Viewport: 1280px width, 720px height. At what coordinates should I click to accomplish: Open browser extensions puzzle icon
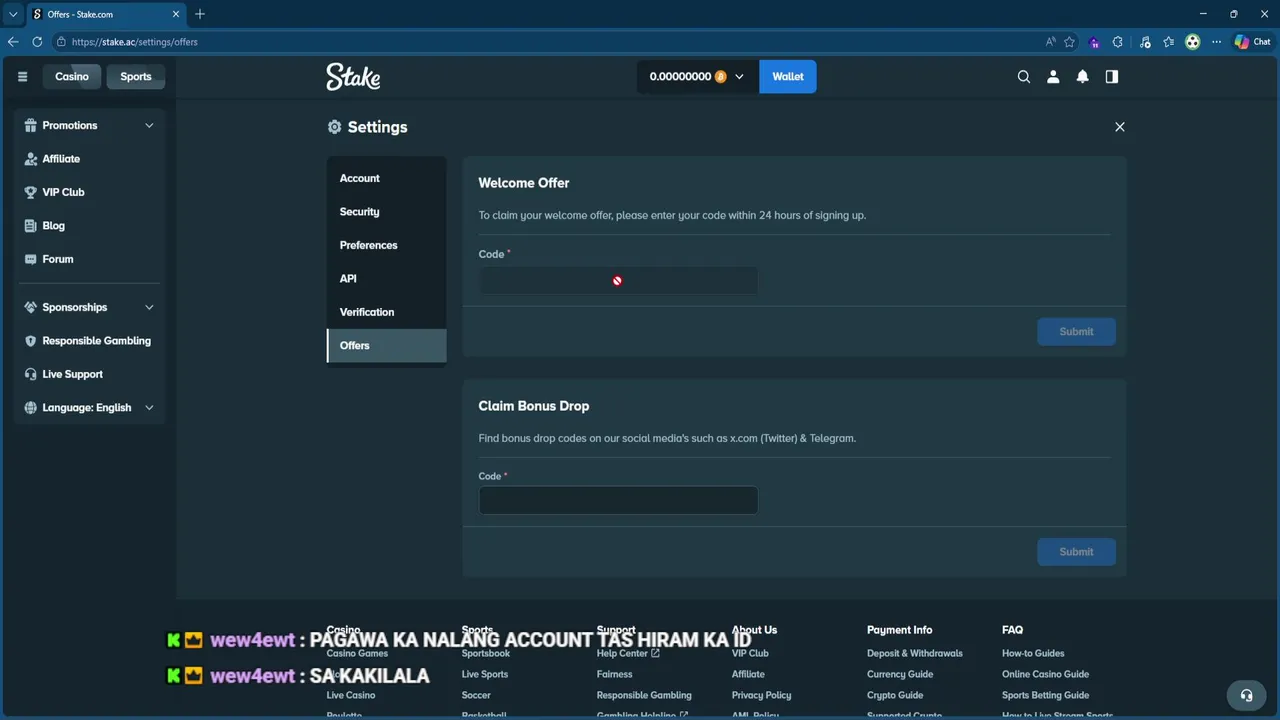coord(1118,42)
